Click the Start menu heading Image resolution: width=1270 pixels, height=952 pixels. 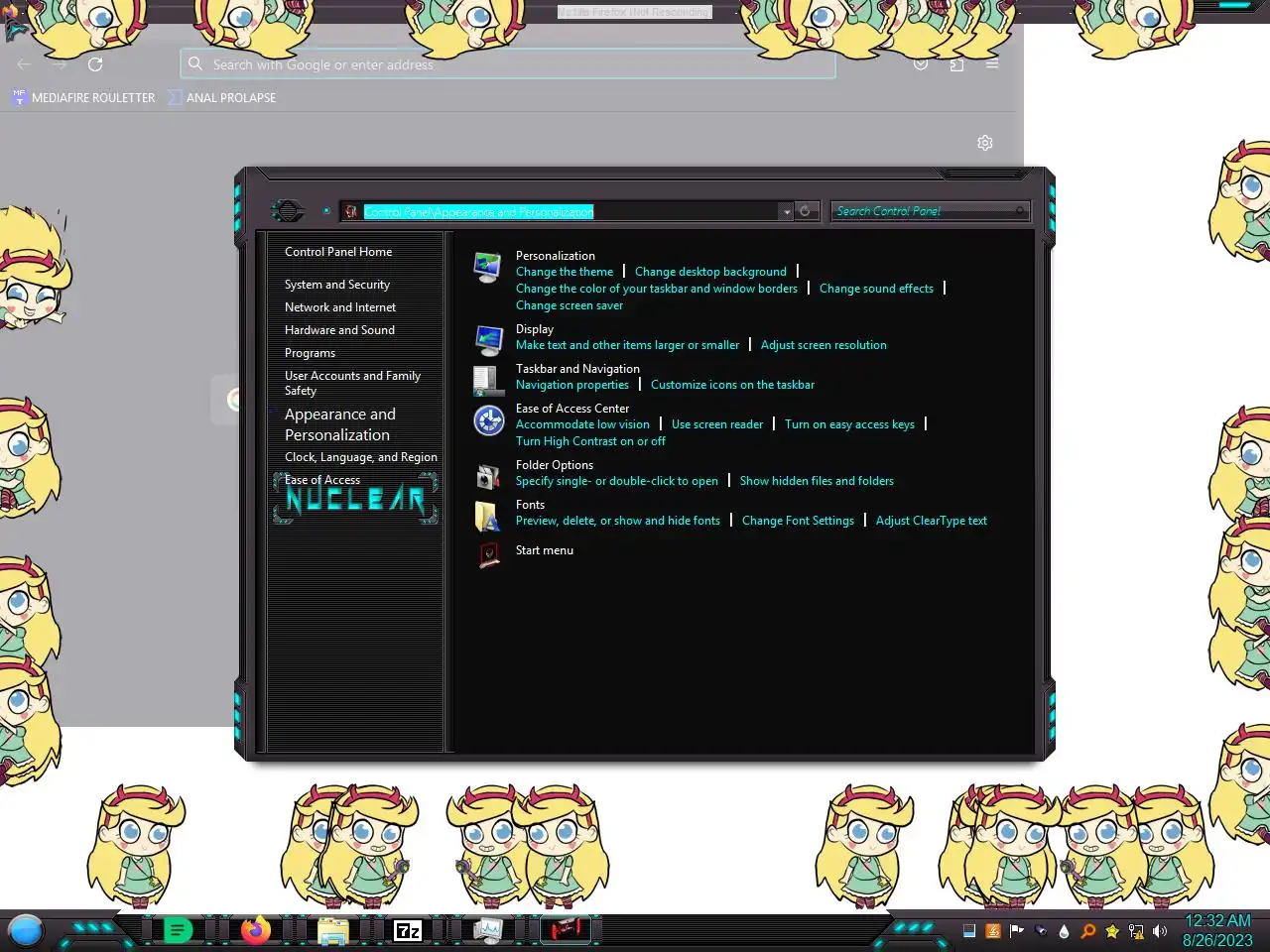coord(545,550)
